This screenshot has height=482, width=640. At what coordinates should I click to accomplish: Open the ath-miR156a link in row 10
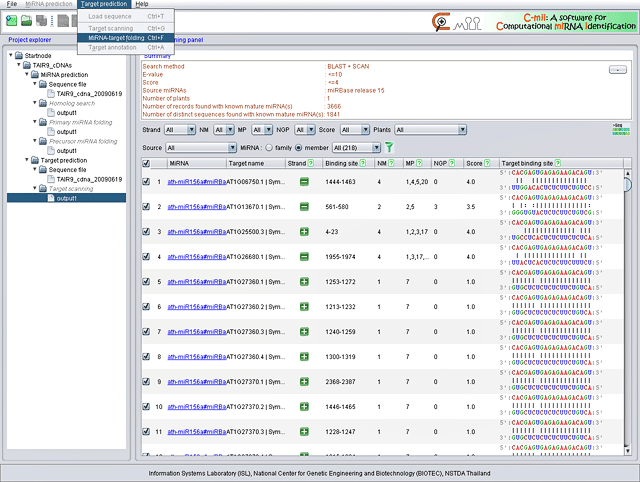click(197, 407)
